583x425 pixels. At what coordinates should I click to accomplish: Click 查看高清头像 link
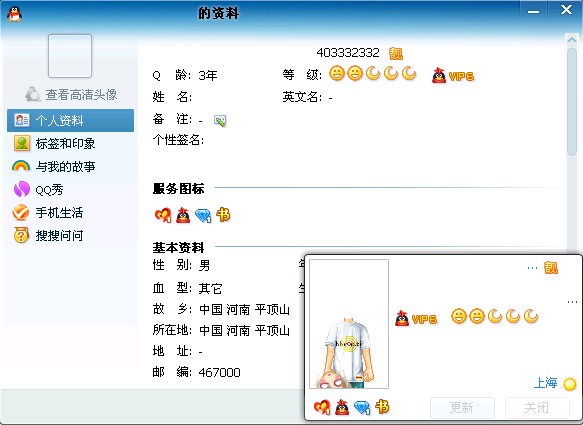click(81, 94)
